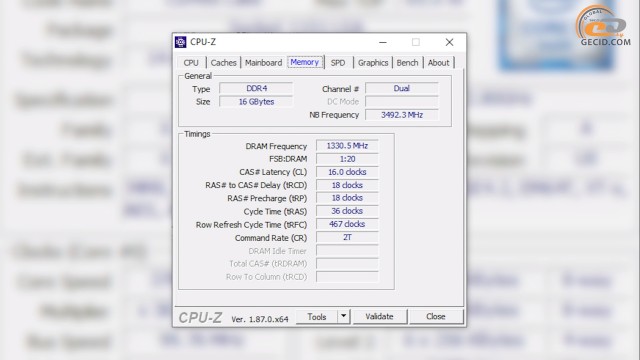Expand the Tools dropdown arrow
Image resolution: width=640 pixels, height=360 pixels.
point(344,317)
